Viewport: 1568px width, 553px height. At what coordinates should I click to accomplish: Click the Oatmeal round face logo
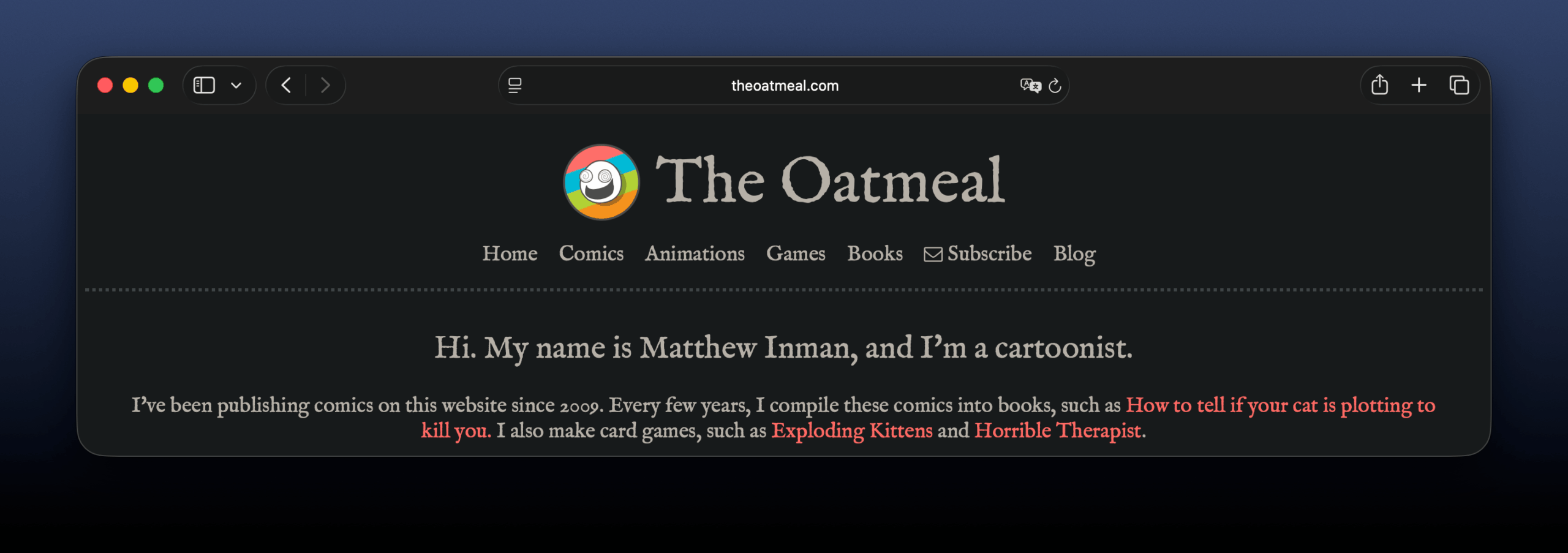pyautogui.click(x=601, y=182)
